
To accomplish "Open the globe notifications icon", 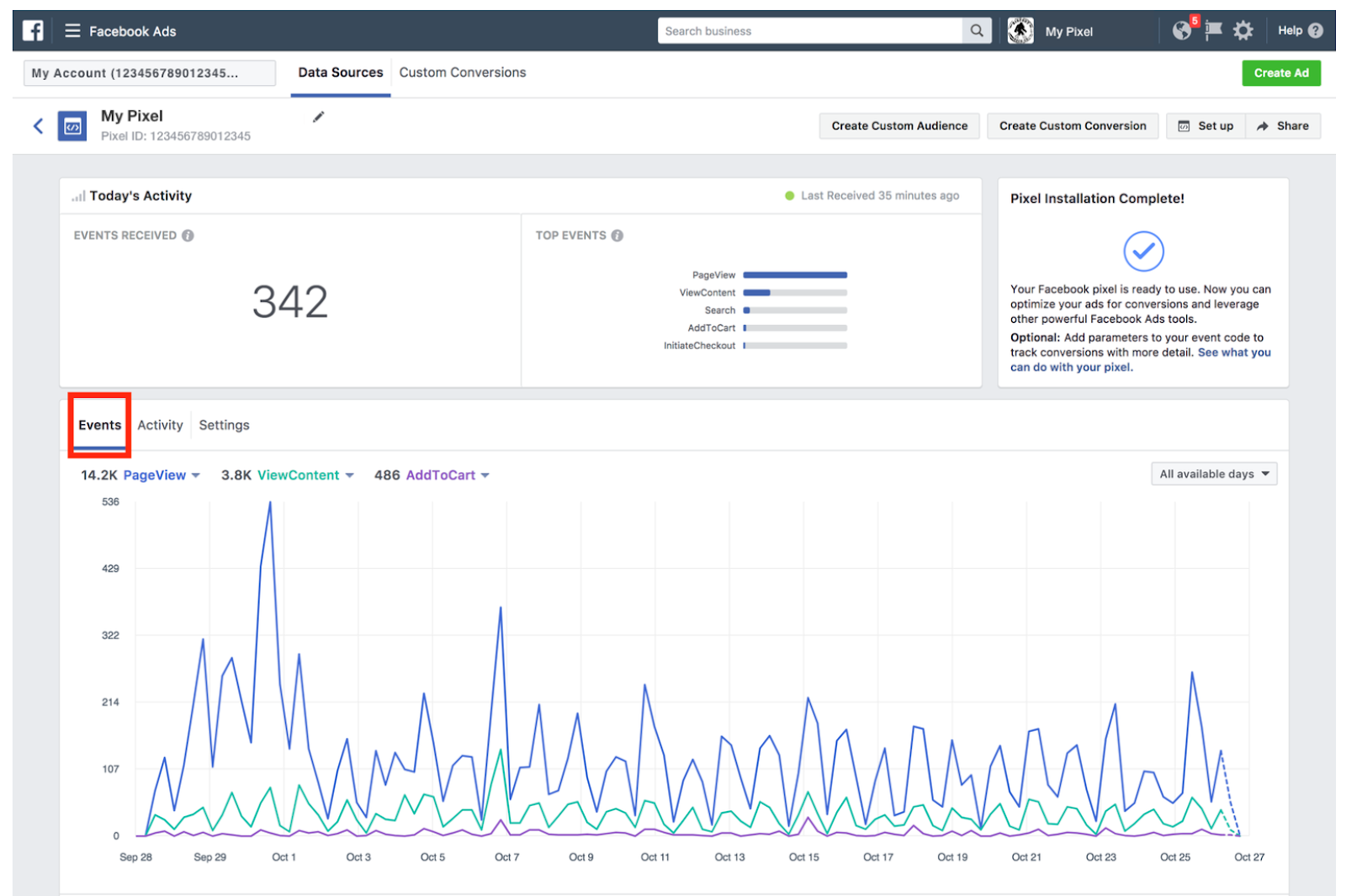I will 1183,31.
